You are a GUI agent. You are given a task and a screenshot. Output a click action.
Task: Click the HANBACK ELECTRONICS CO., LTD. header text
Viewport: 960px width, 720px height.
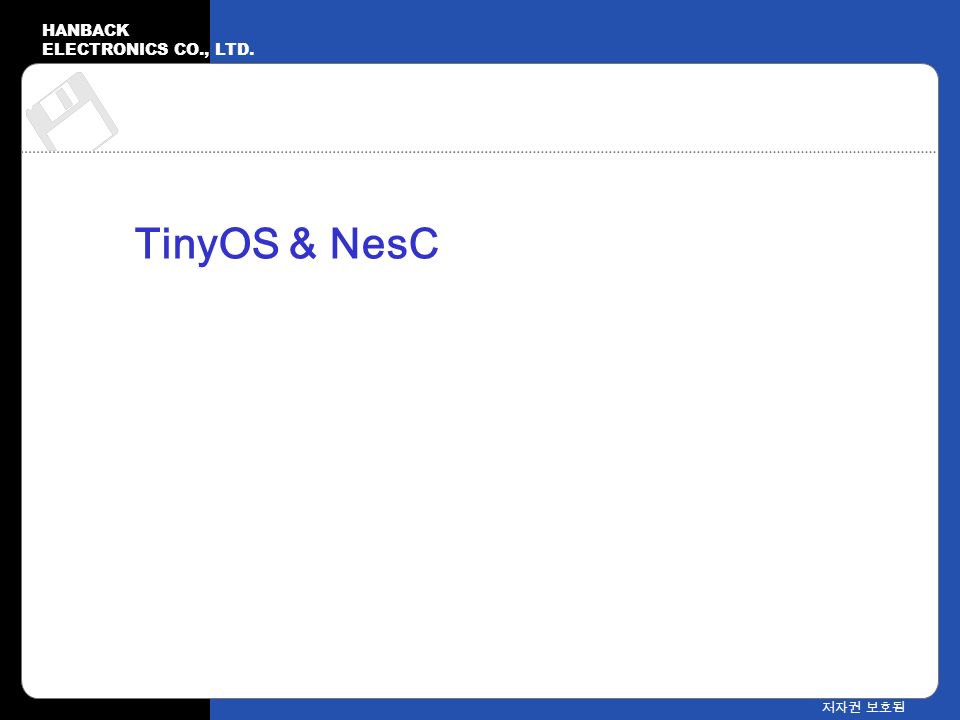click(x=148, y=40)
